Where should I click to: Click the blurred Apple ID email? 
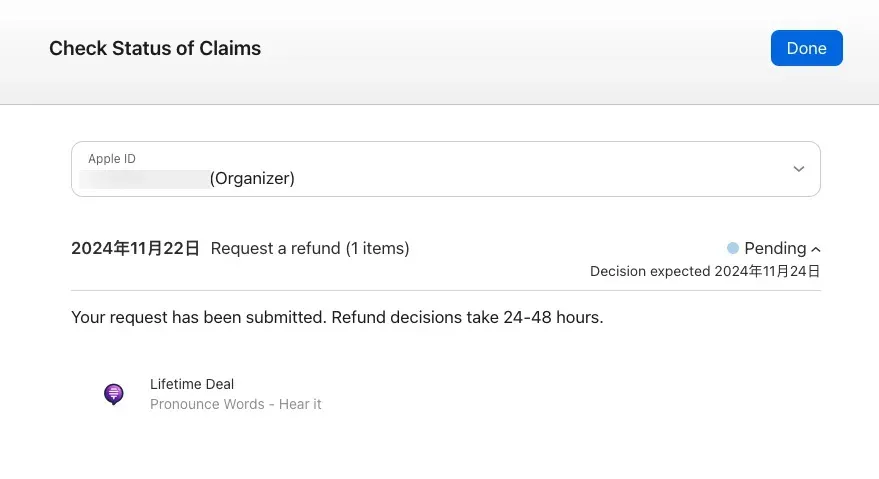coord(144,179)
